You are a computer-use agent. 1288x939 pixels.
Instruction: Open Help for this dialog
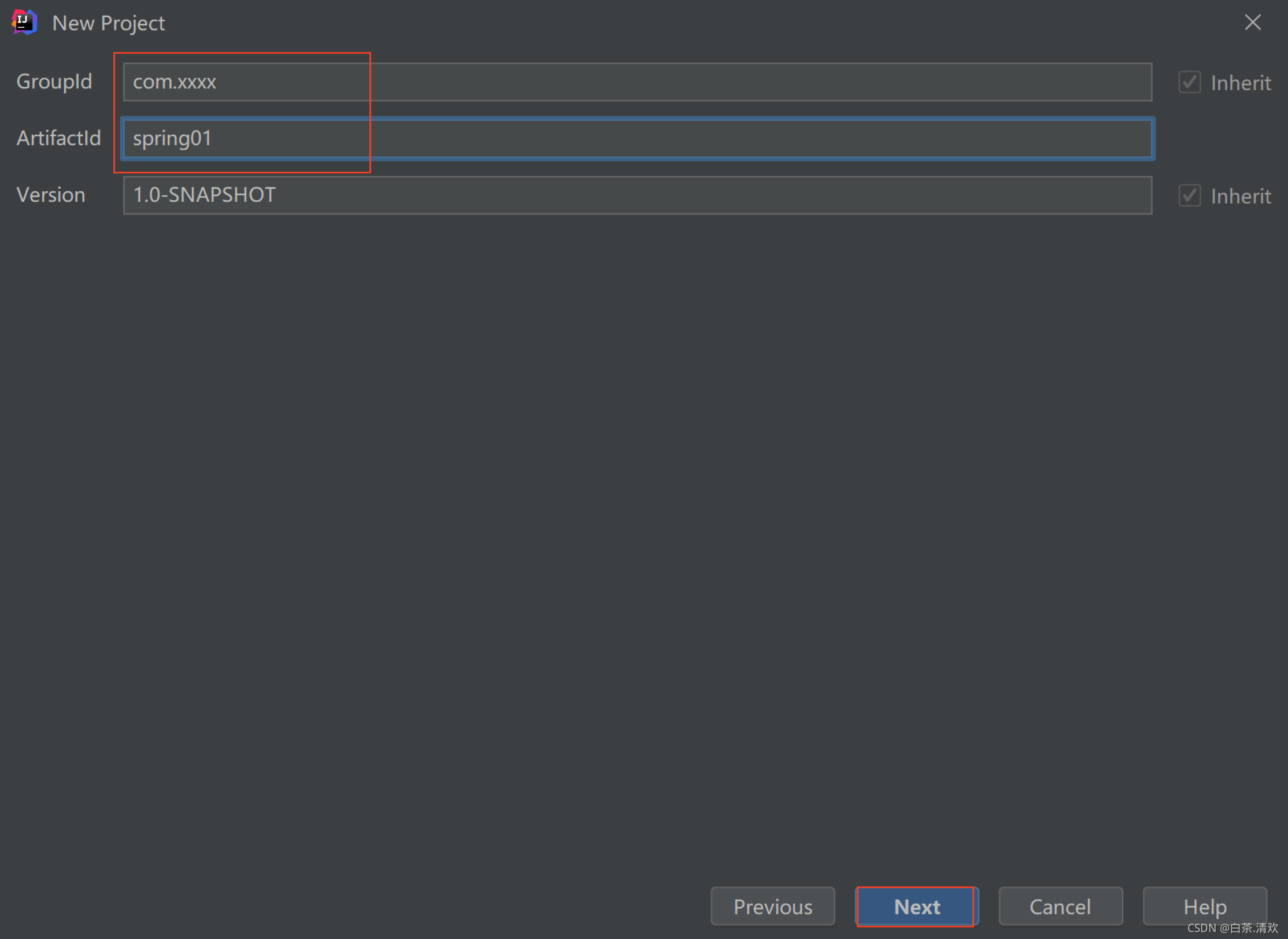pyautogui.click(x=1204, y=906)
